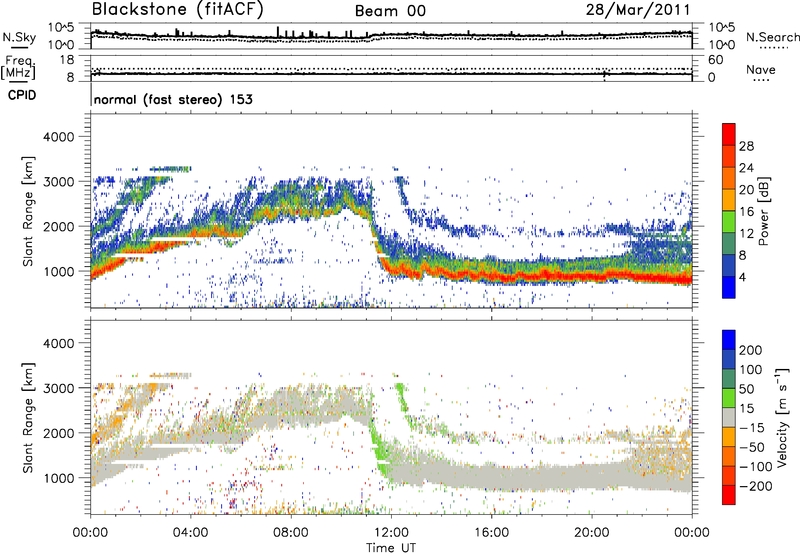Click the "16" tick on the power colorbar
The image size is (800, 554).
pos(746,212)
